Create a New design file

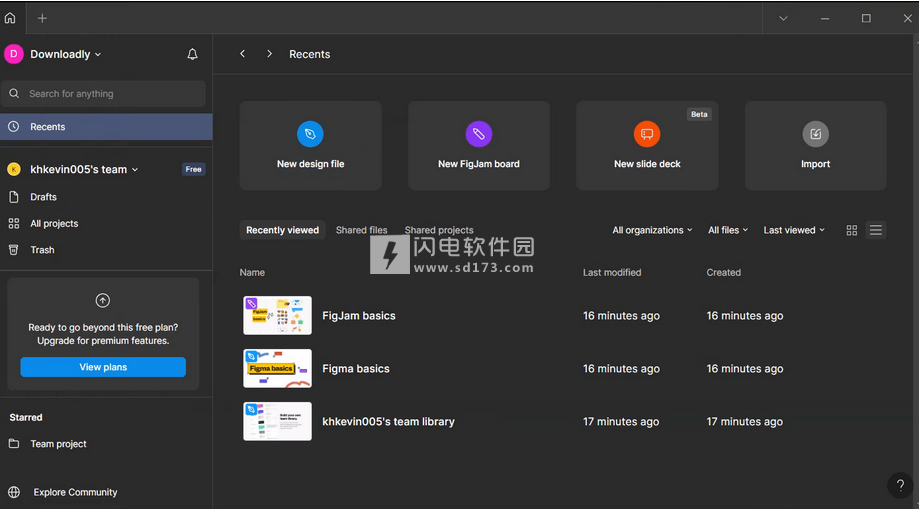311,145
